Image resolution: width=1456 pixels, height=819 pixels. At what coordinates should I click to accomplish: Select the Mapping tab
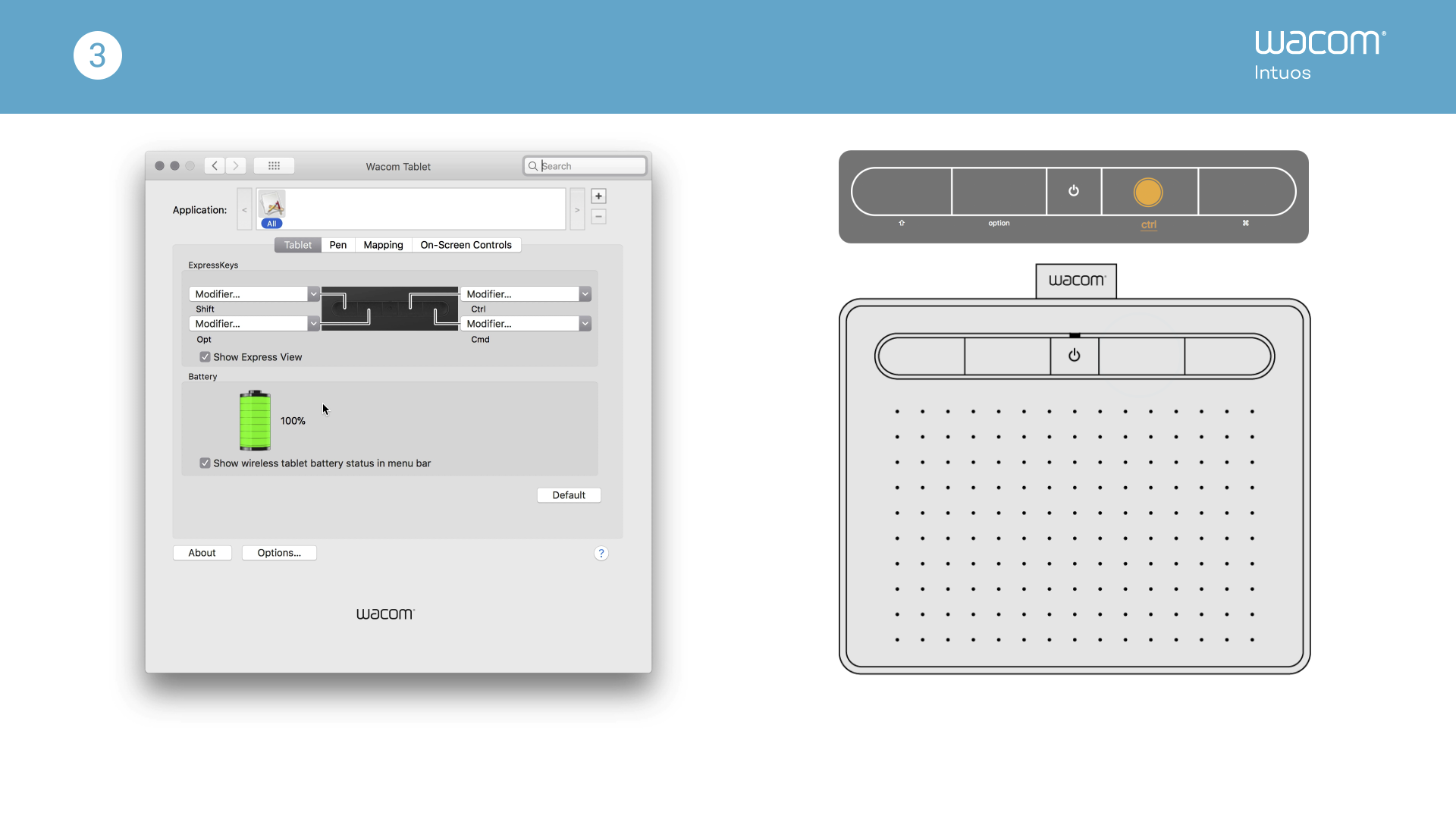(x=382, y=245)
